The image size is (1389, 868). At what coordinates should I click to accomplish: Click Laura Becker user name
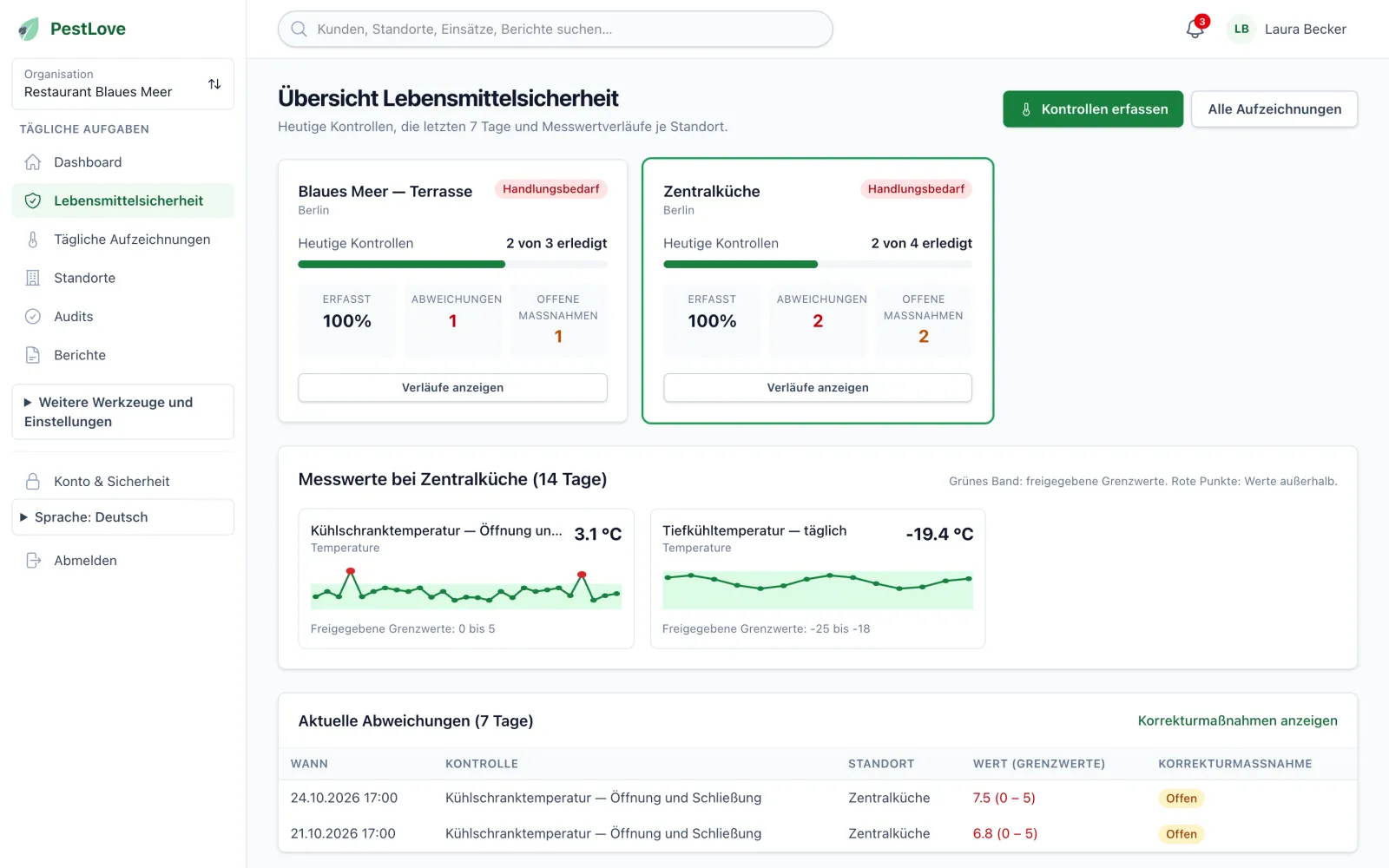click(x=1305, y=29)
